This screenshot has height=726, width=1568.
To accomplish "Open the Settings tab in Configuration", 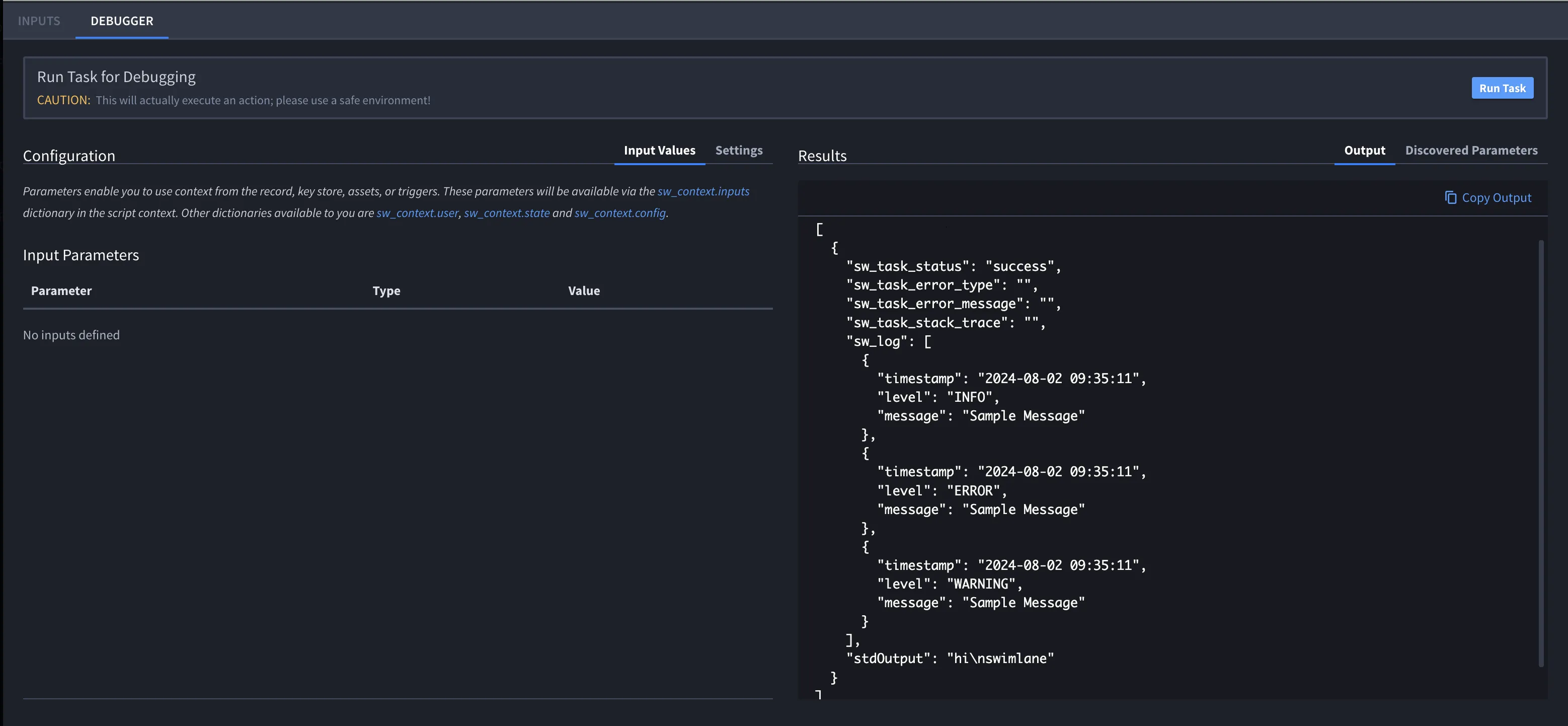I will click(x=738, y=150).
